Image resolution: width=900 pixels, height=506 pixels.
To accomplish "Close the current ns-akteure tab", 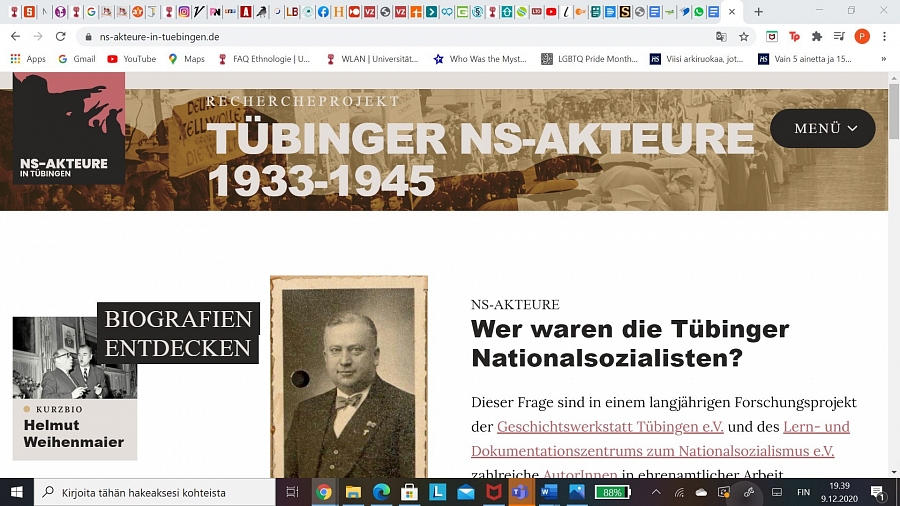I will tap(732, 11).
